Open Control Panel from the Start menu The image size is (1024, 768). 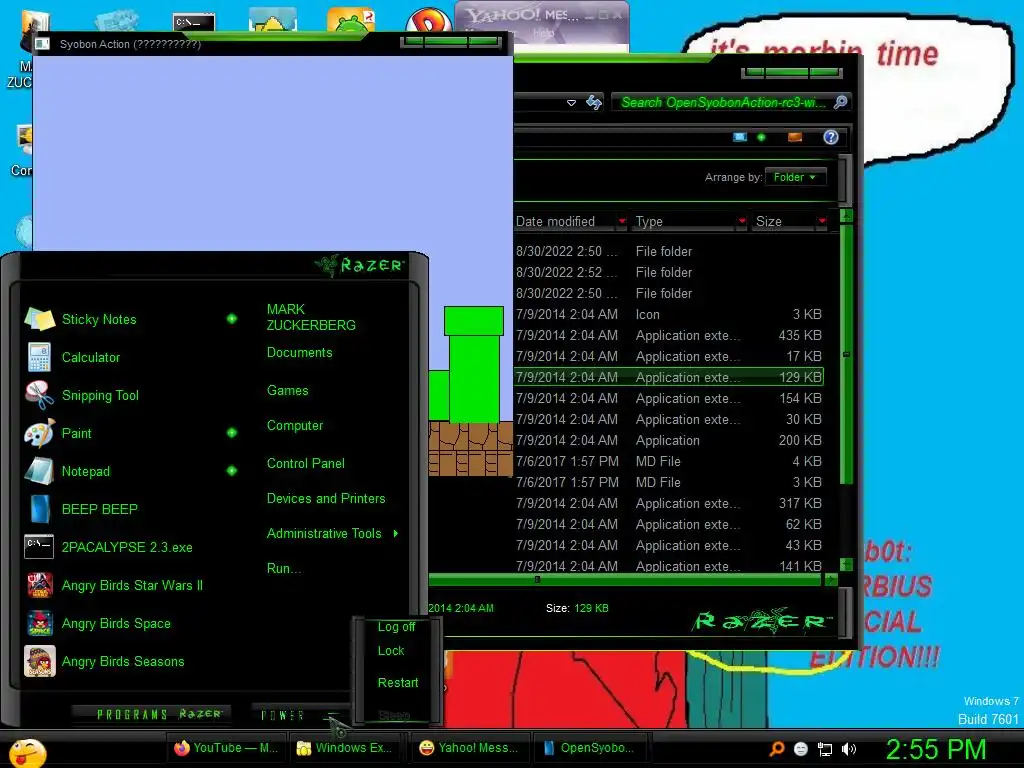coord(306,464)
